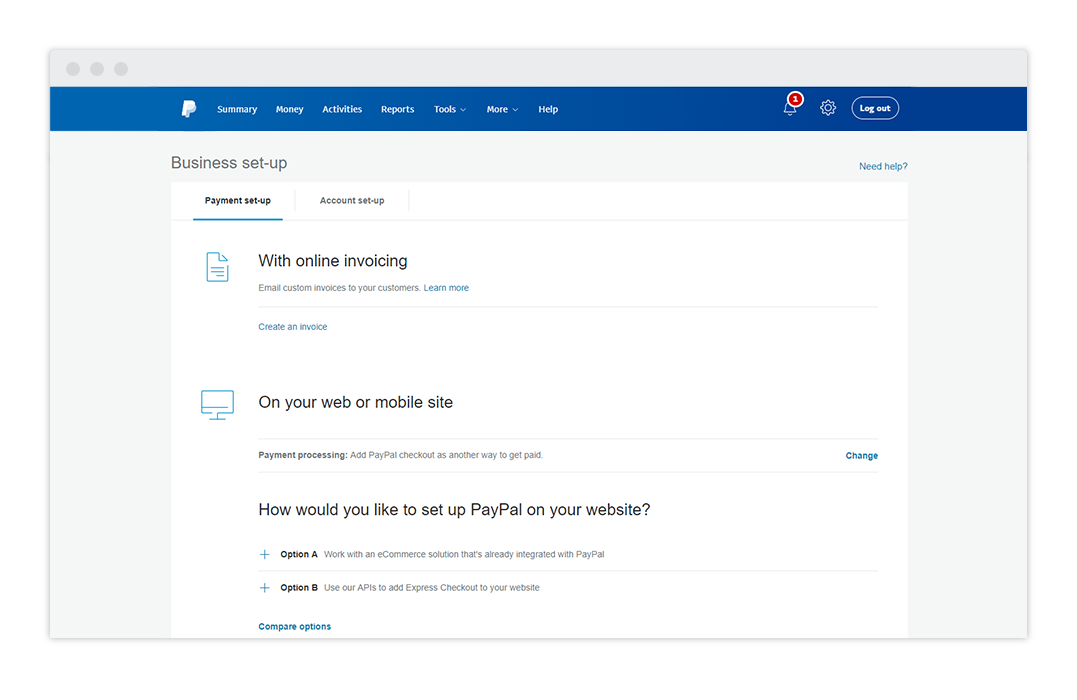Click the red notification badge showing 1
Screen dimensions: 1077x700
pyautogui.click(x=795, y=99)
